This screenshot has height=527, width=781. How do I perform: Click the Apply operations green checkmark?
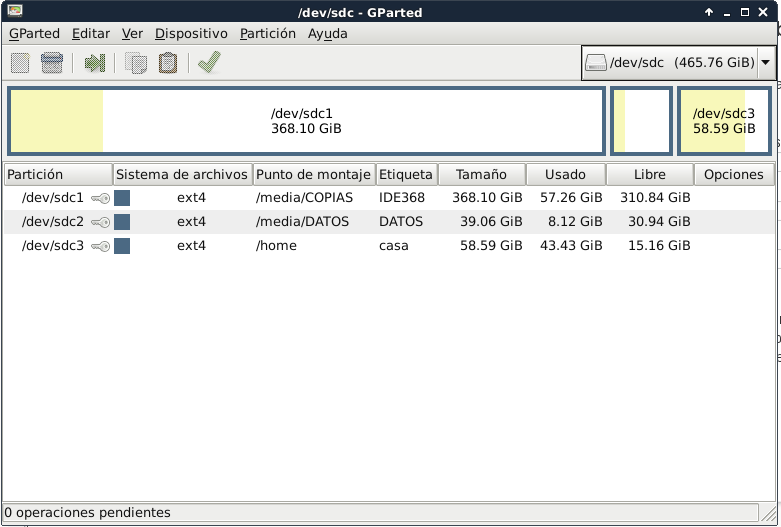[x=209, y=63]
